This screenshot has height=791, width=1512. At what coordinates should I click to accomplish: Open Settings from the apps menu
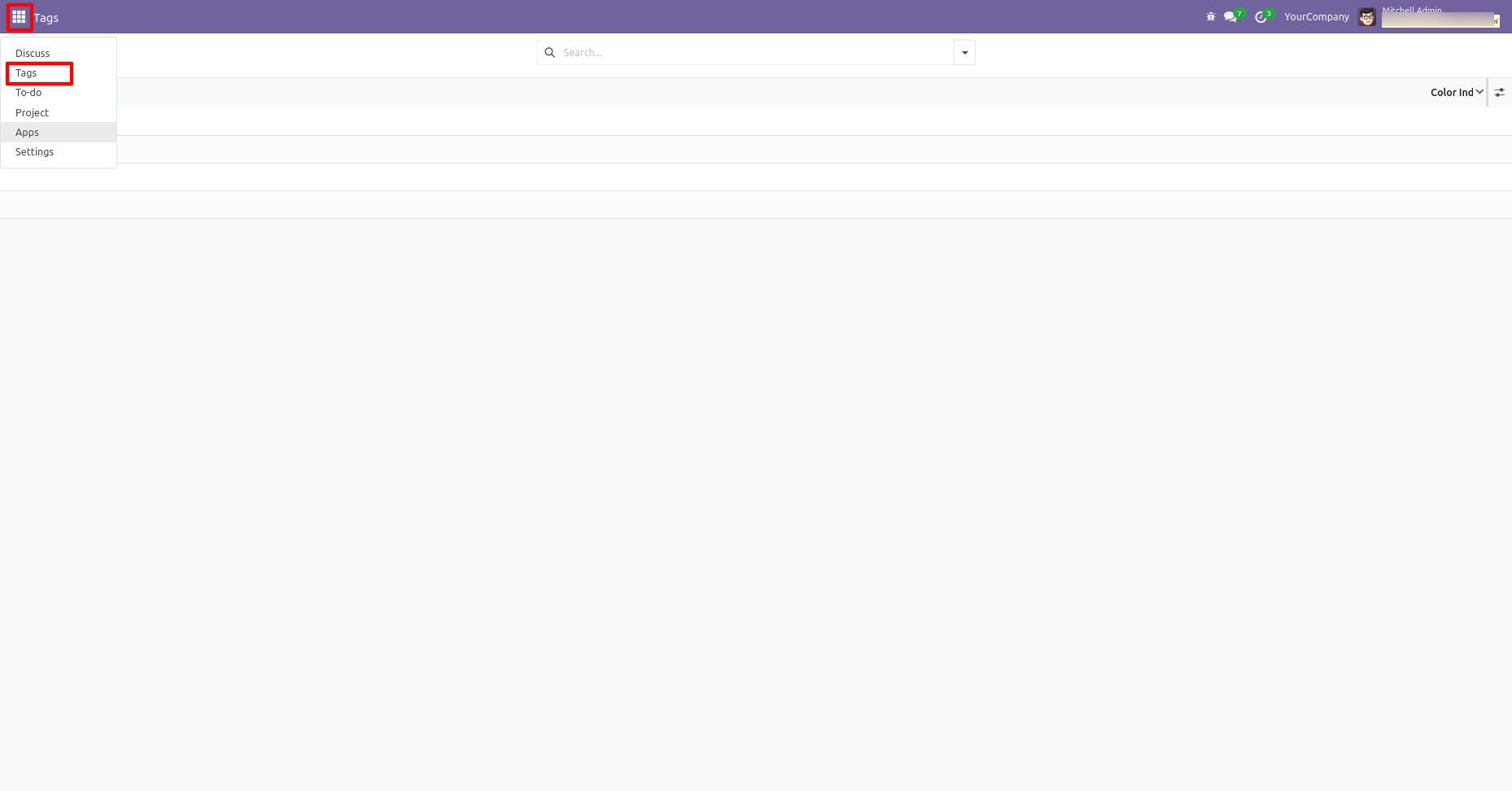point(59,152)
